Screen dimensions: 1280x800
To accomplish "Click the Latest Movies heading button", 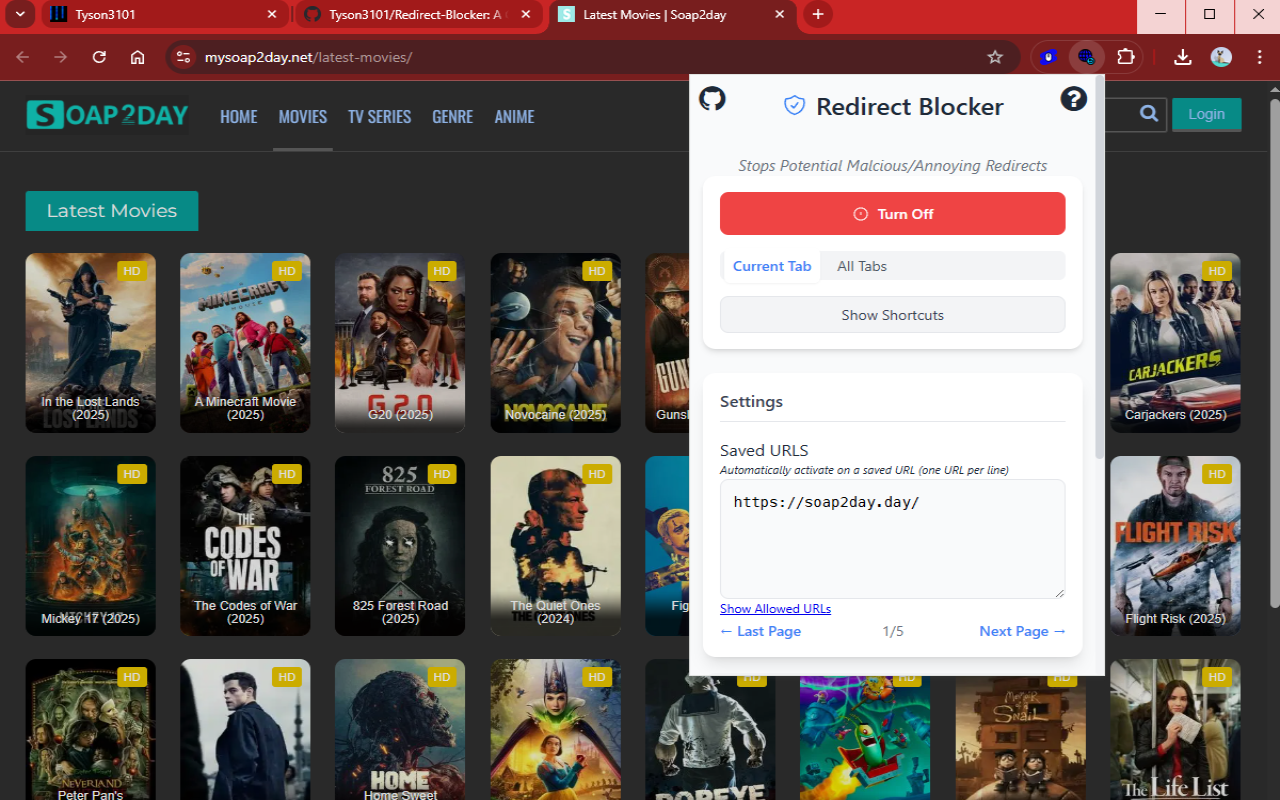I will tap(112, 211).
